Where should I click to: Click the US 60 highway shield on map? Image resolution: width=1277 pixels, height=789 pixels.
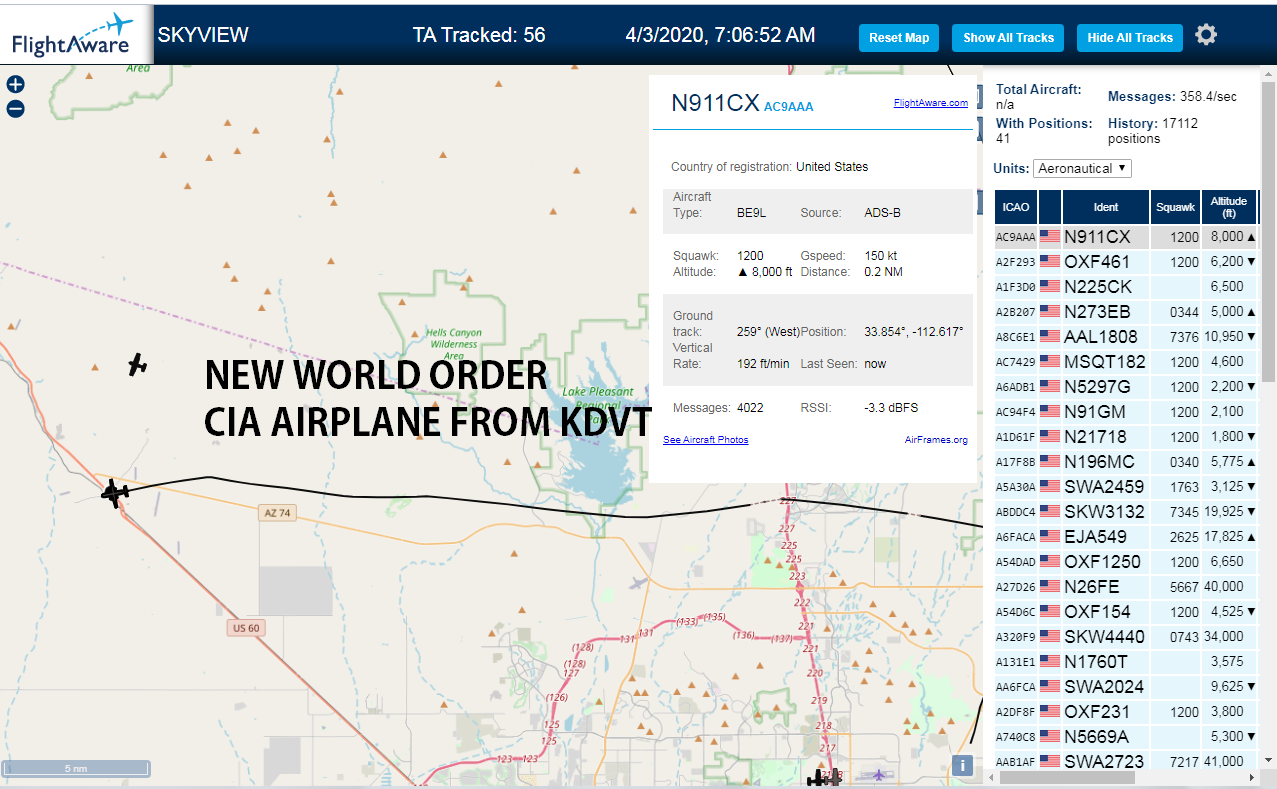245,628
